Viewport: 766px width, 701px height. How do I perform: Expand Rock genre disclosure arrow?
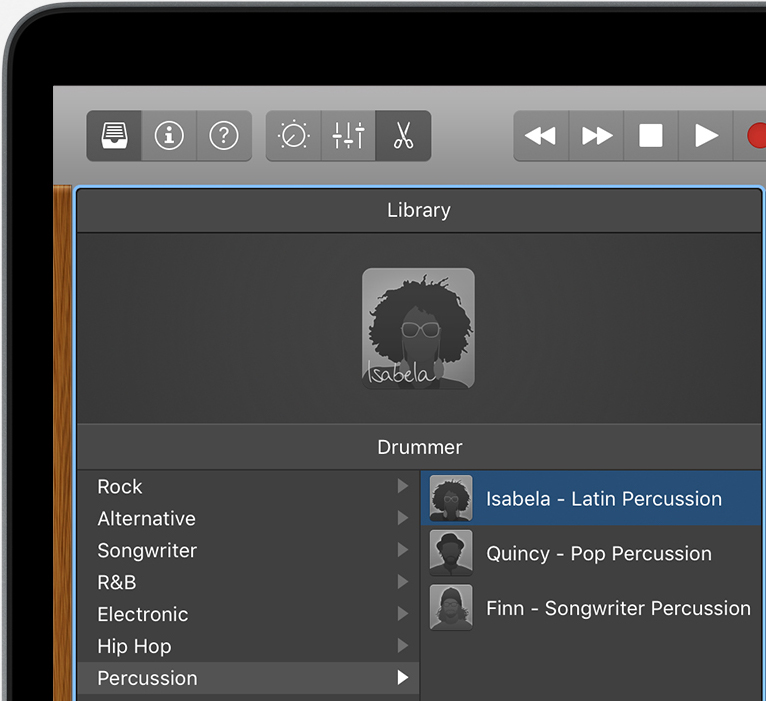pyautogui.click(x=403, y=486)
